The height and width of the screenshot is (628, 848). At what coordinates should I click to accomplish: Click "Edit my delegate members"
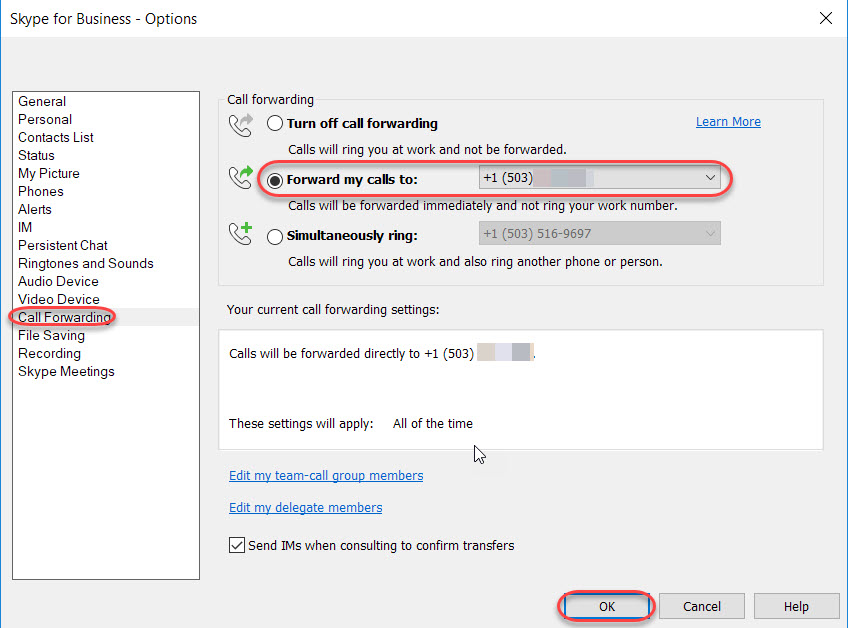pyautogui.click(x=305, y=507)
